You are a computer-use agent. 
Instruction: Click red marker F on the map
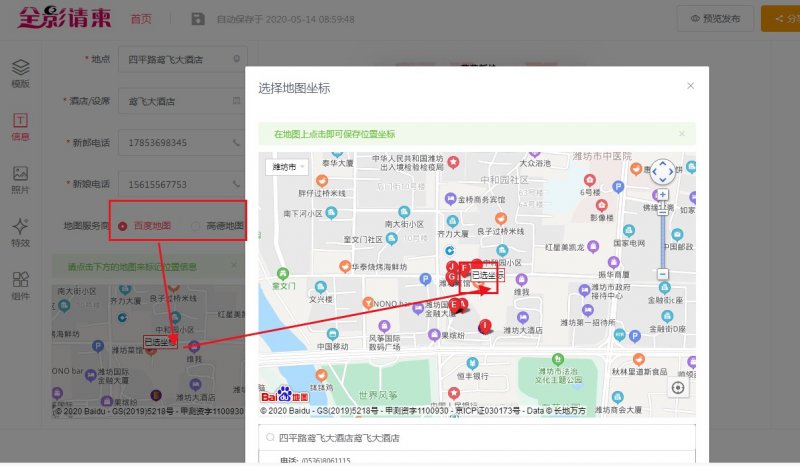pos(464,268)
